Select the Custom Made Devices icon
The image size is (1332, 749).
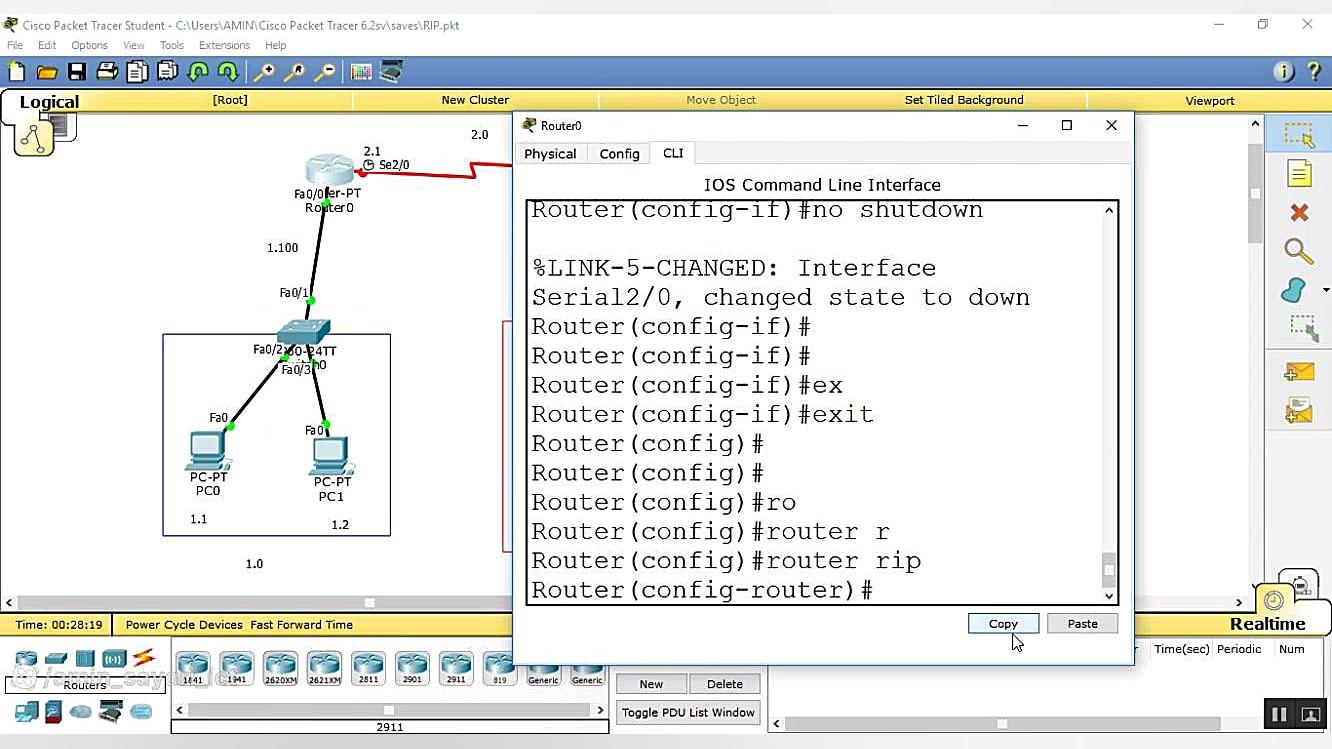pyautogui.click(x=111, y=712)
